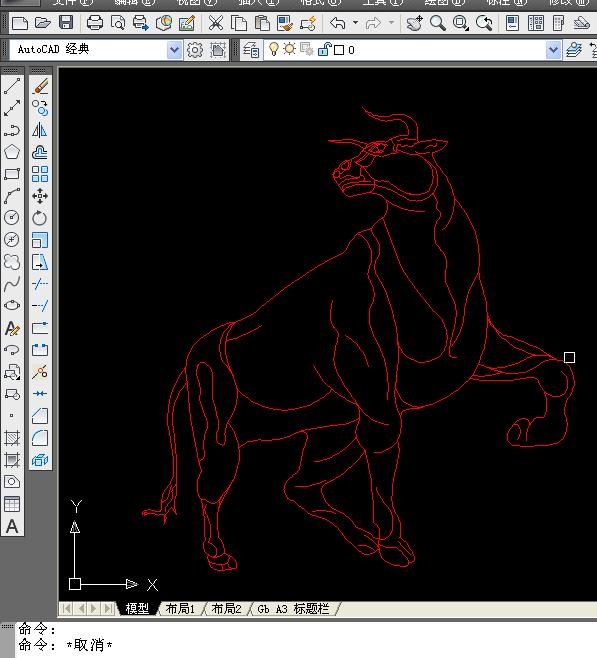This screenshot has height=658, width=597.
Task: Select the Ellipse tool
Action: pos(12,306)
